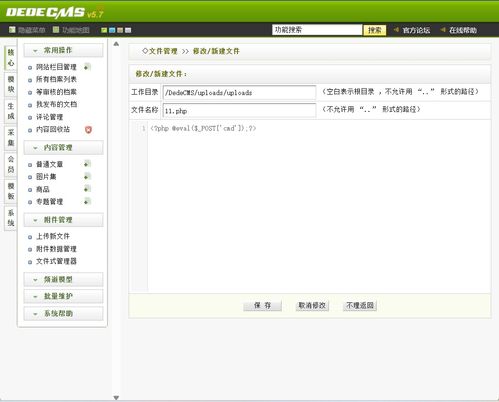Click add icon next to 专题管理
The image size is (499, 402).
tap(87, 201)
